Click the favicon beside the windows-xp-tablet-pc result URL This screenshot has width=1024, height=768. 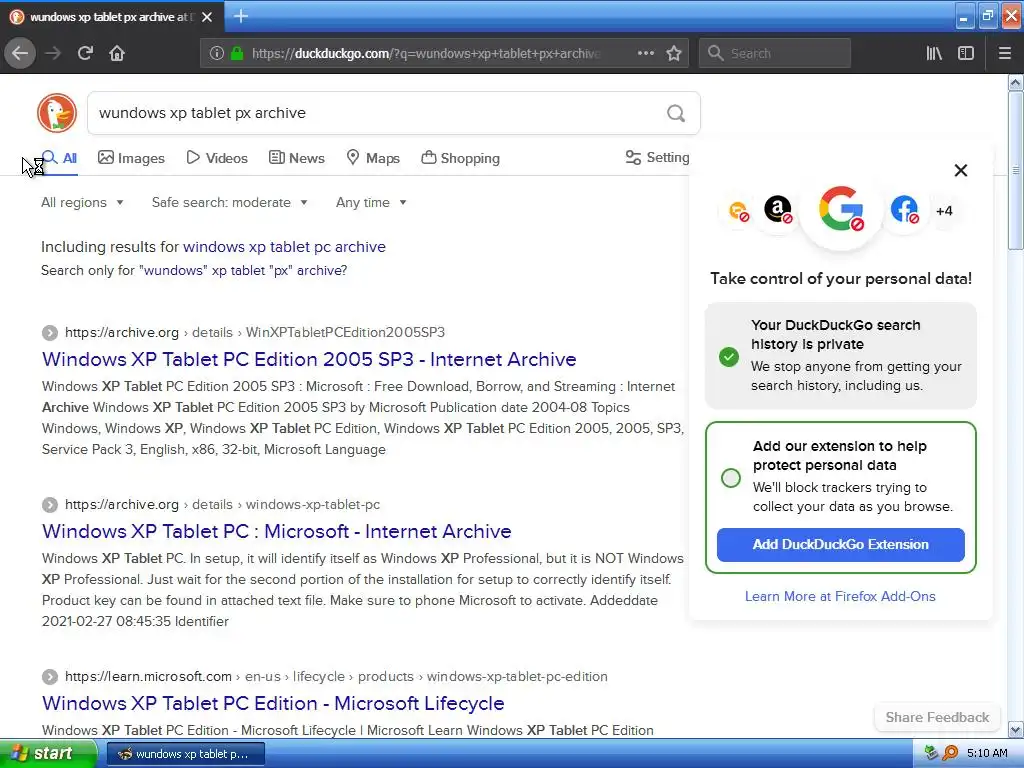point(50,505)
